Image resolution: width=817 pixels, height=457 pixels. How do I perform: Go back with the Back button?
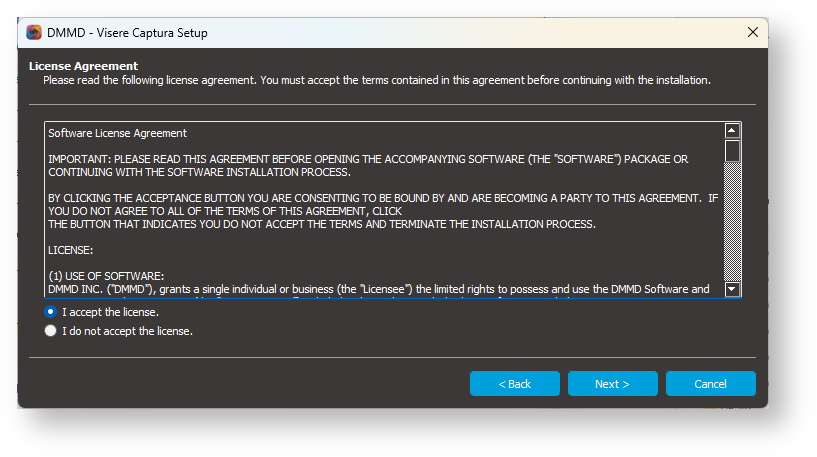point(515,384)
